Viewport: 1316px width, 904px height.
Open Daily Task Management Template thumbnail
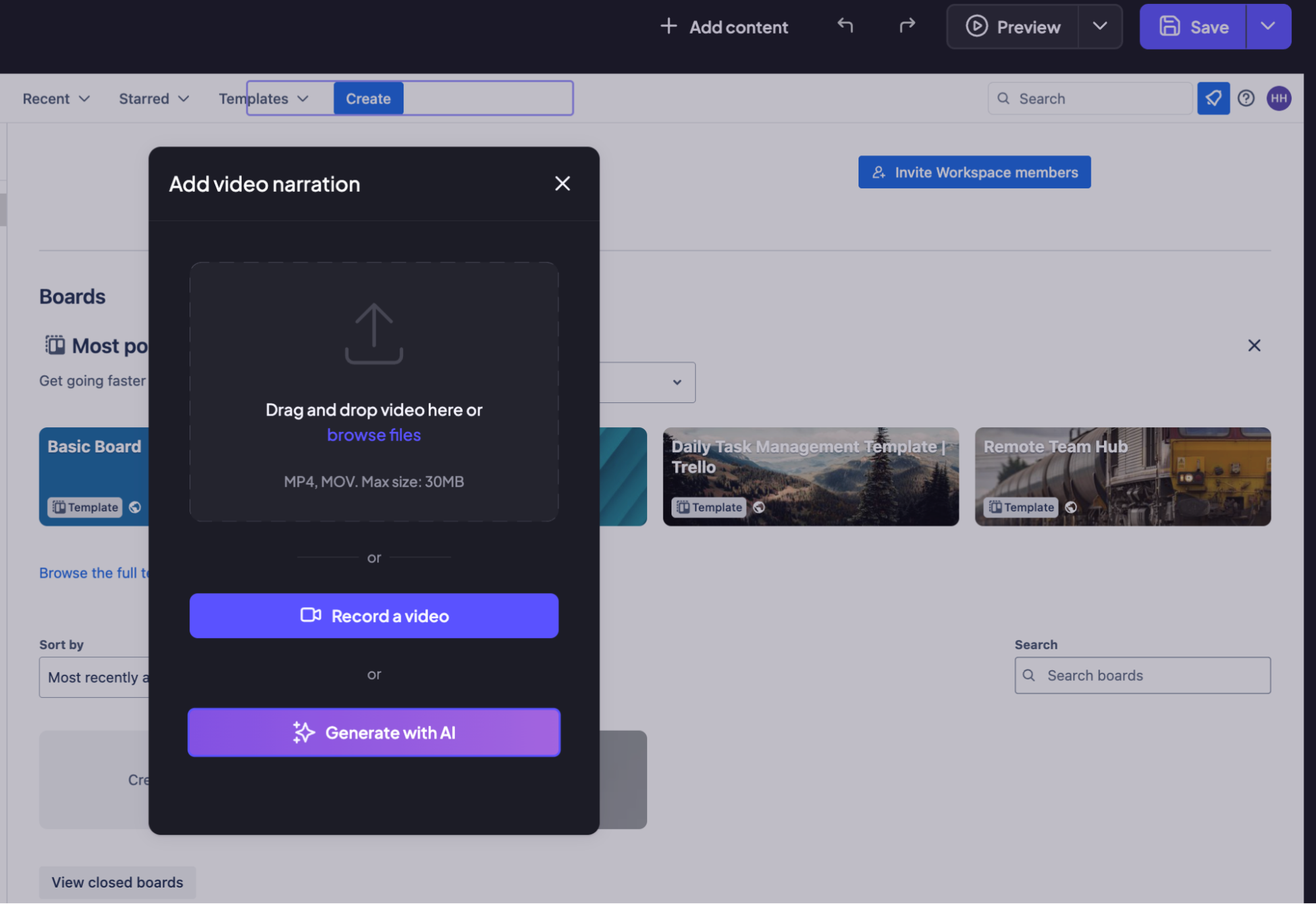point(810,477)
